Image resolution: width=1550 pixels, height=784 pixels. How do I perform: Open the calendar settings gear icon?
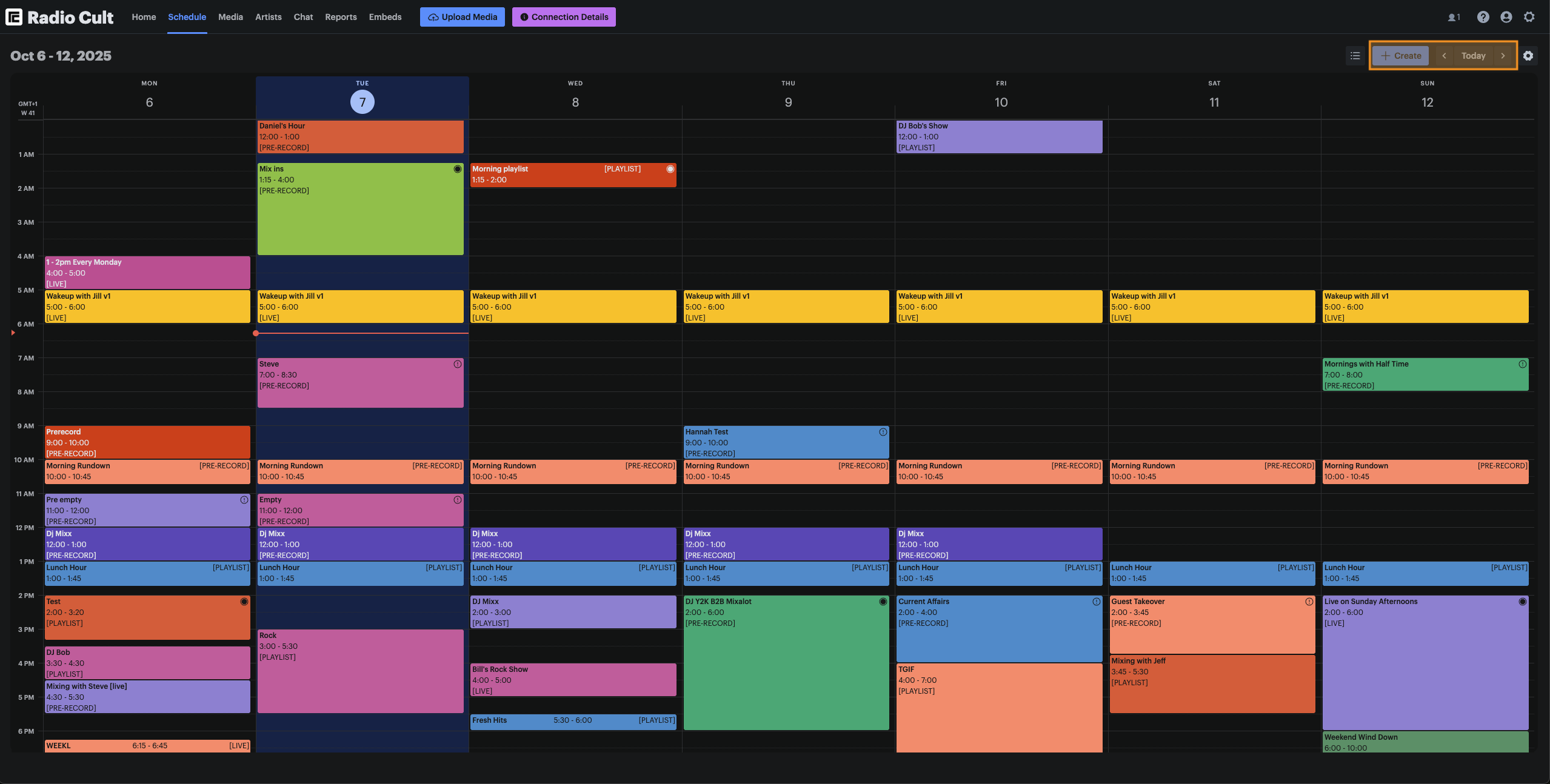click(x=1528, y=56)
